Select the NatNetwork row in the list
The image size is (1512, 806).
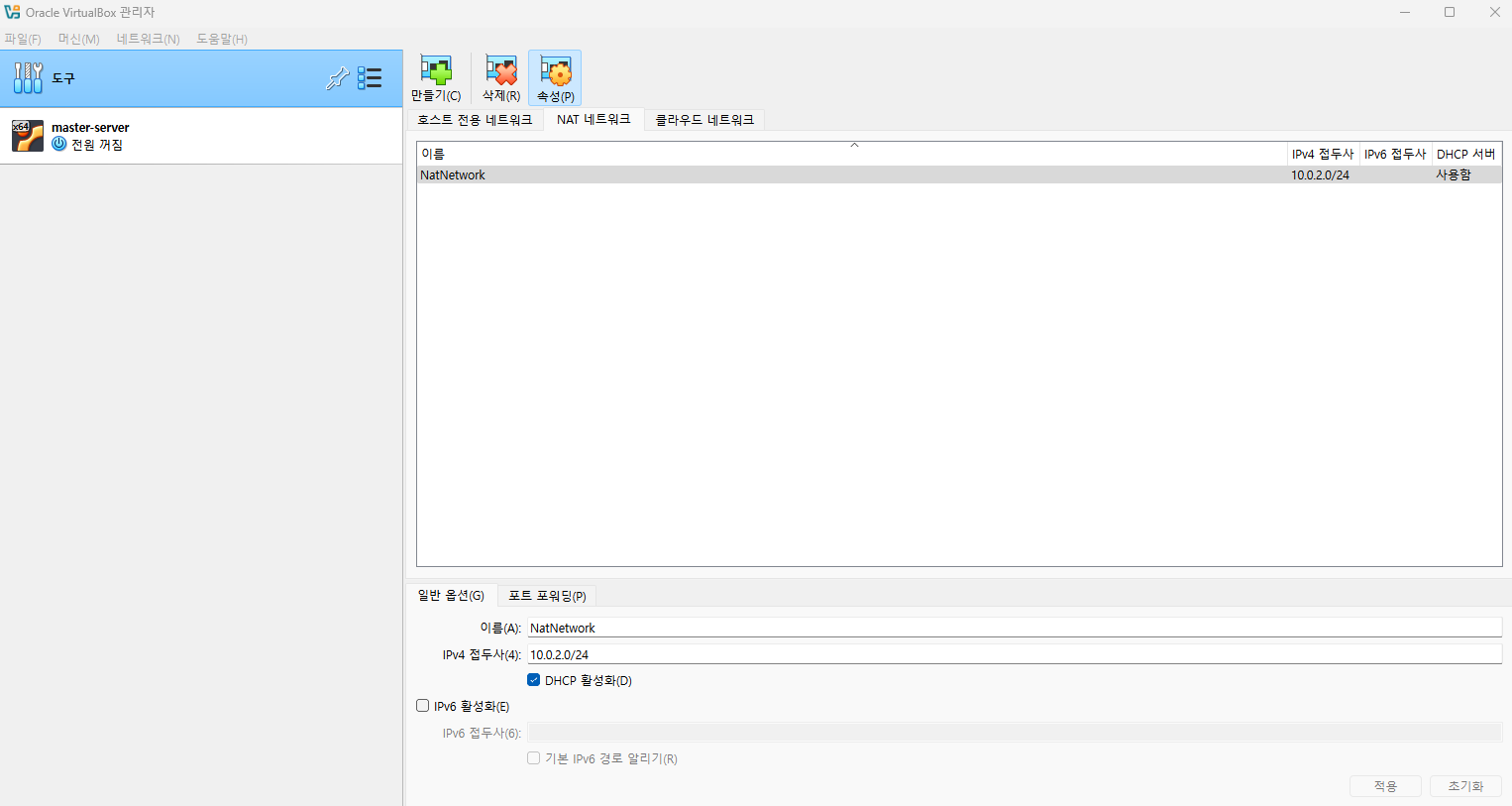click(x=959, y=174)
